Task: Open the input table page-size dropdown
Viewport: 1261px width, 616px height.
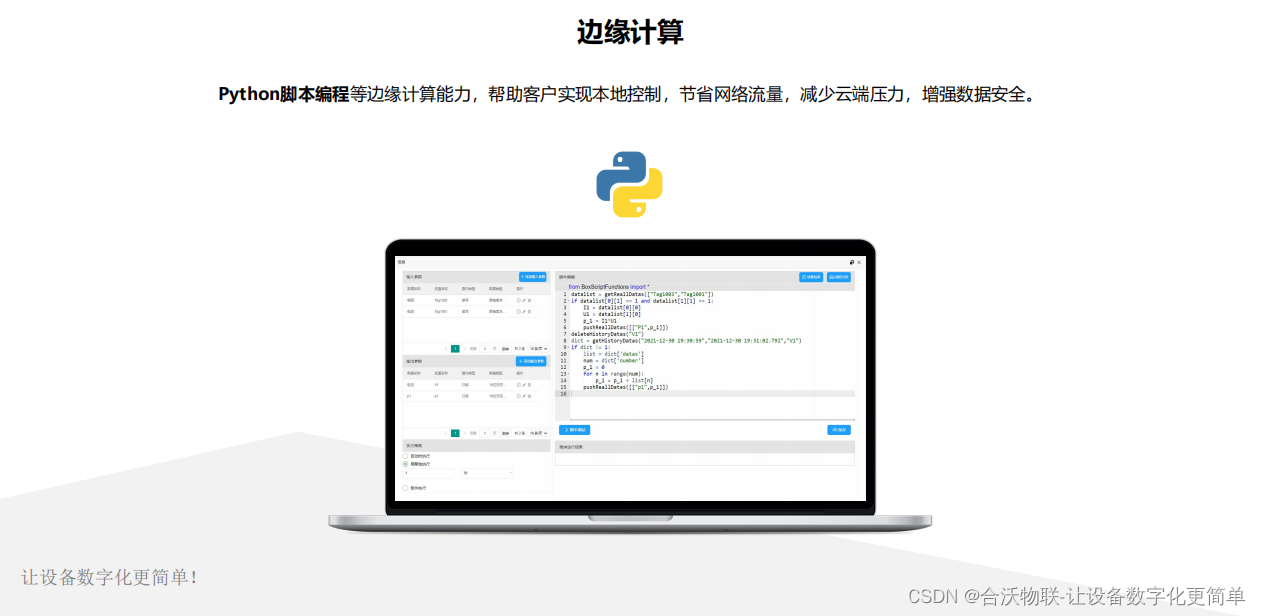Action: click(x=538, y=349)
